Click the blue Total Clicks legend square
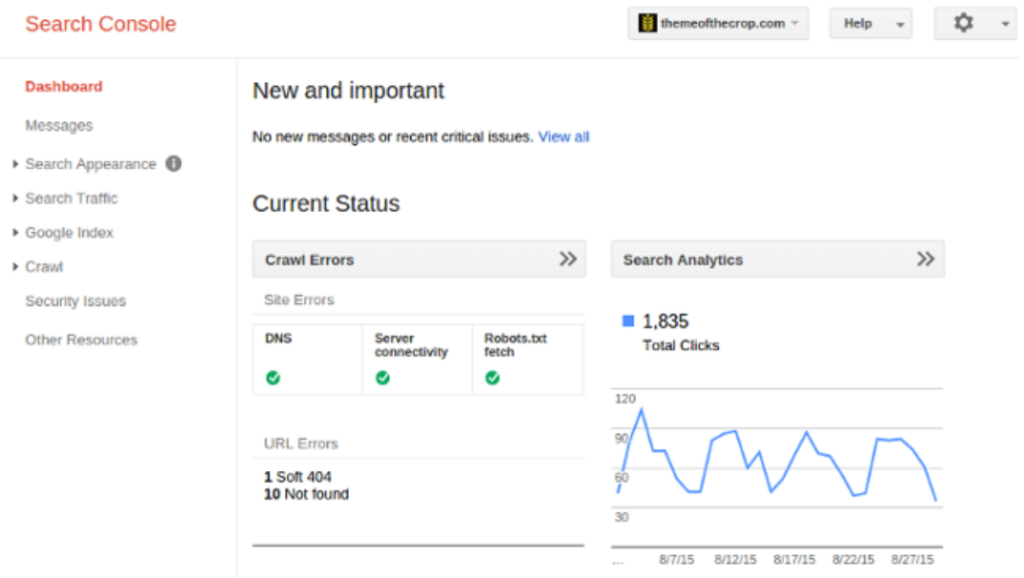The image size is (1024, 578). [628, 321]
